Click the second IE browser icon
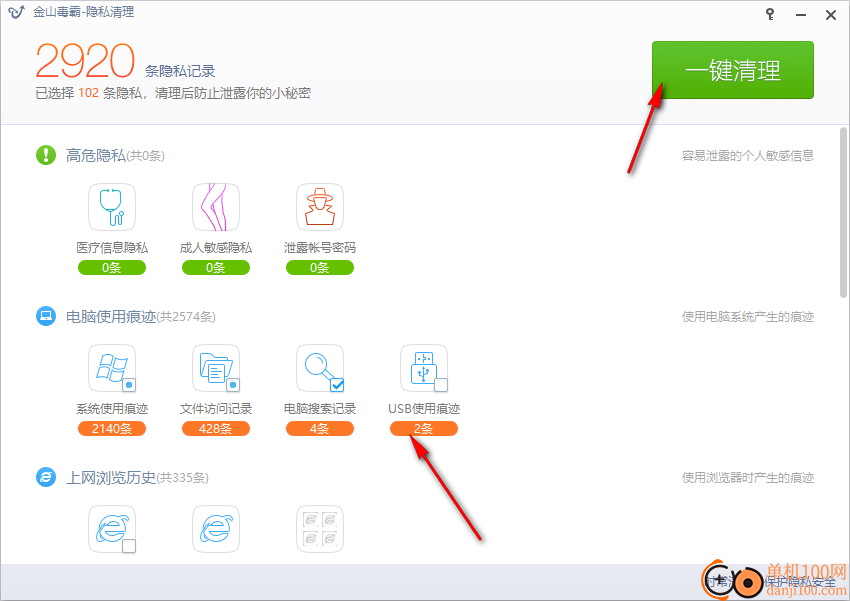Screen dimensions: 850x601 216,529
